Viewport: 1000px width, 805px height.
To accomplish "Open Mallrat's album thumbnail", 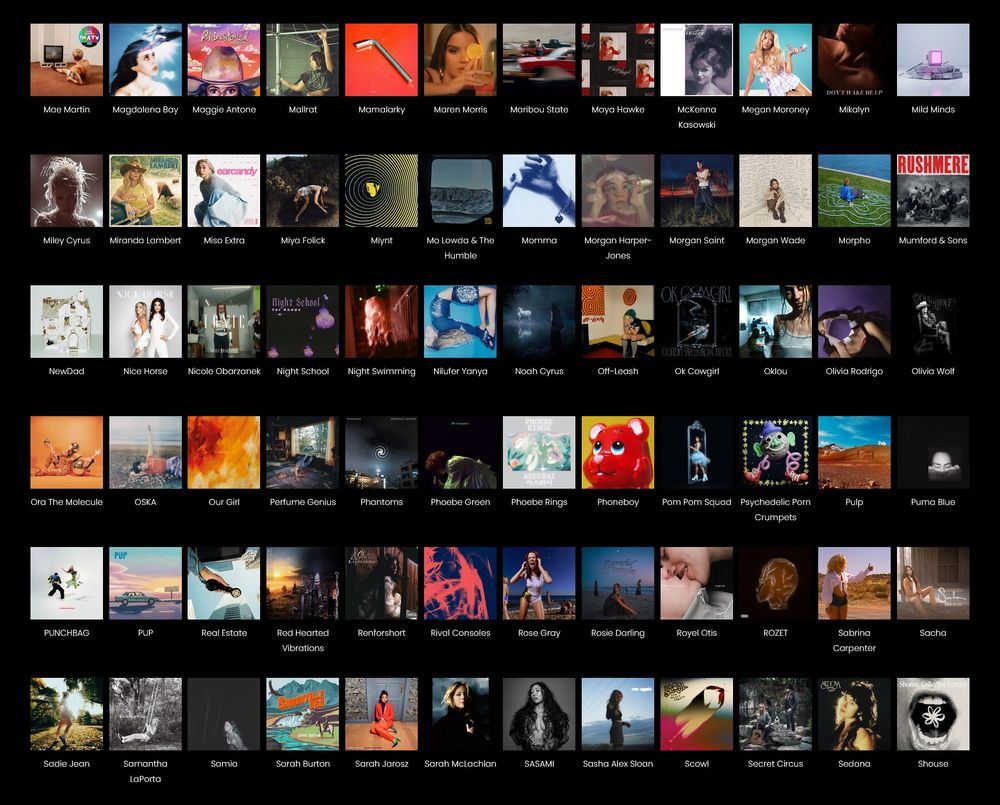I will point(303,60).
